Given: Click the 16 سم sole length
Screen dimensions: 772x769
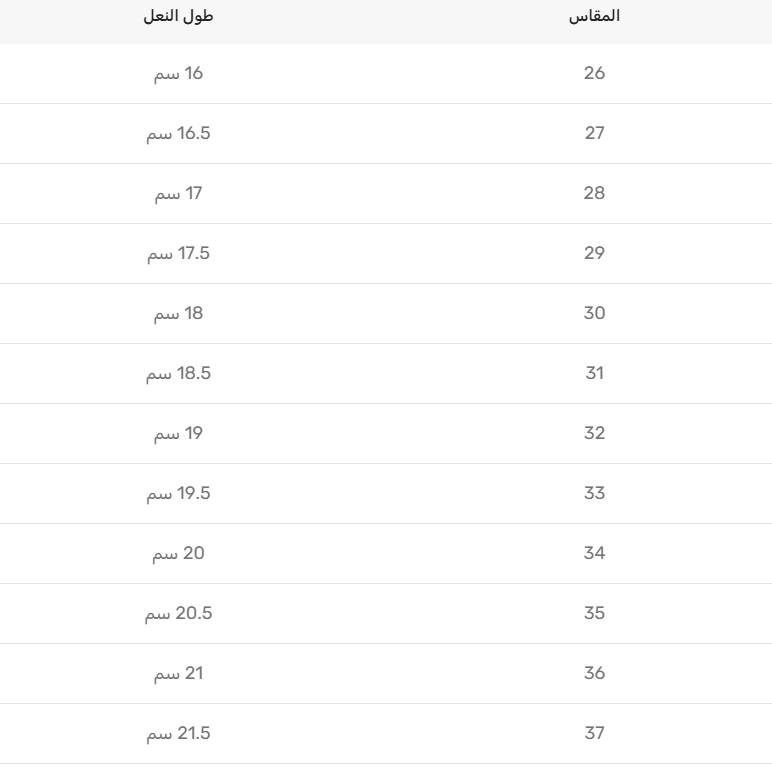Looking at the screenshot, I should coord(179,73).
